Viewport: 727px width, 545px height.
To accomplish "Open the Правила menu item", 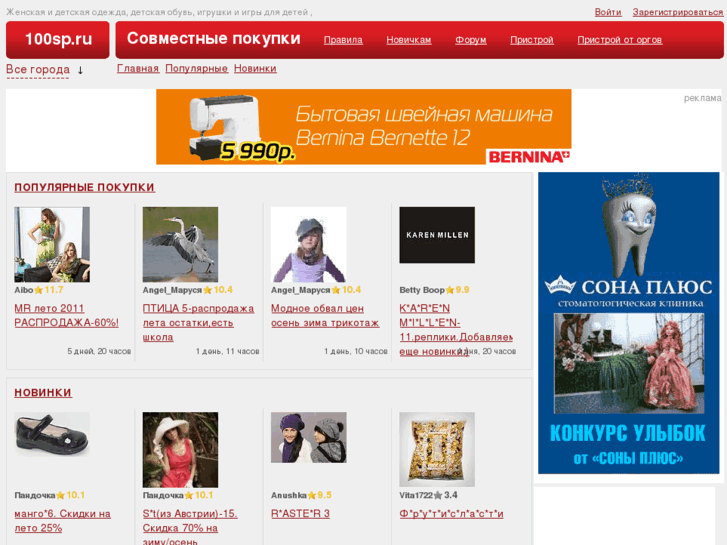I will [343, 40].
